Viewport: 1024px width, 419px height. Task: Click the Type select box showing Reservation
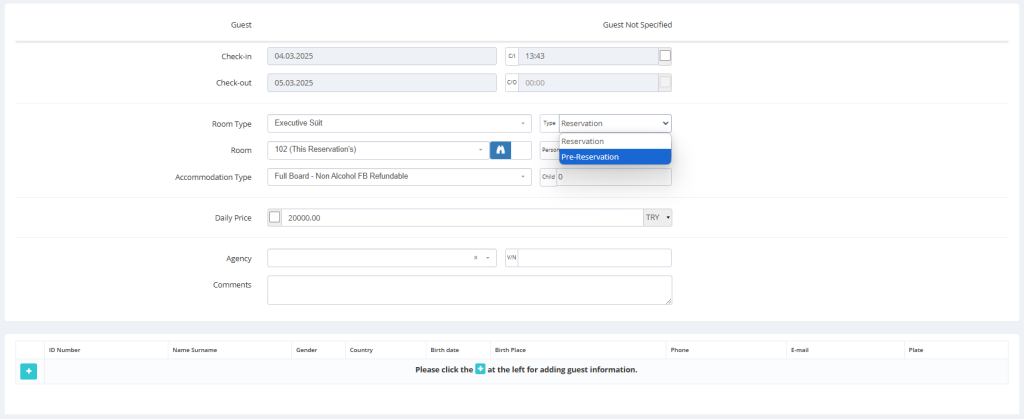point(615,123)
